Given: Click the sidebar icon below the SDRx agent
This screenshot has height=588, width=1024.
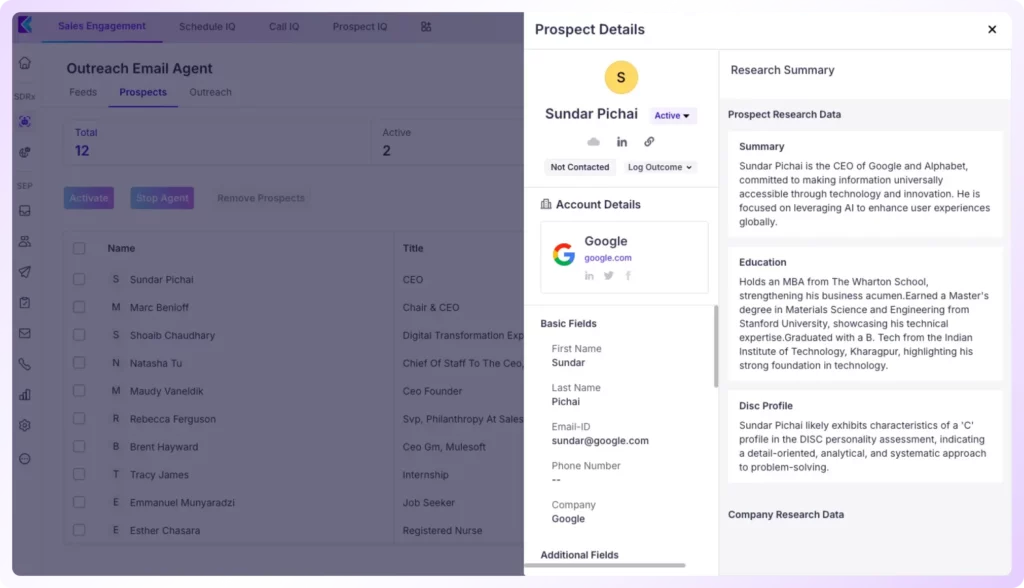Looking at the screenshot, I should [x=25, y=152].
